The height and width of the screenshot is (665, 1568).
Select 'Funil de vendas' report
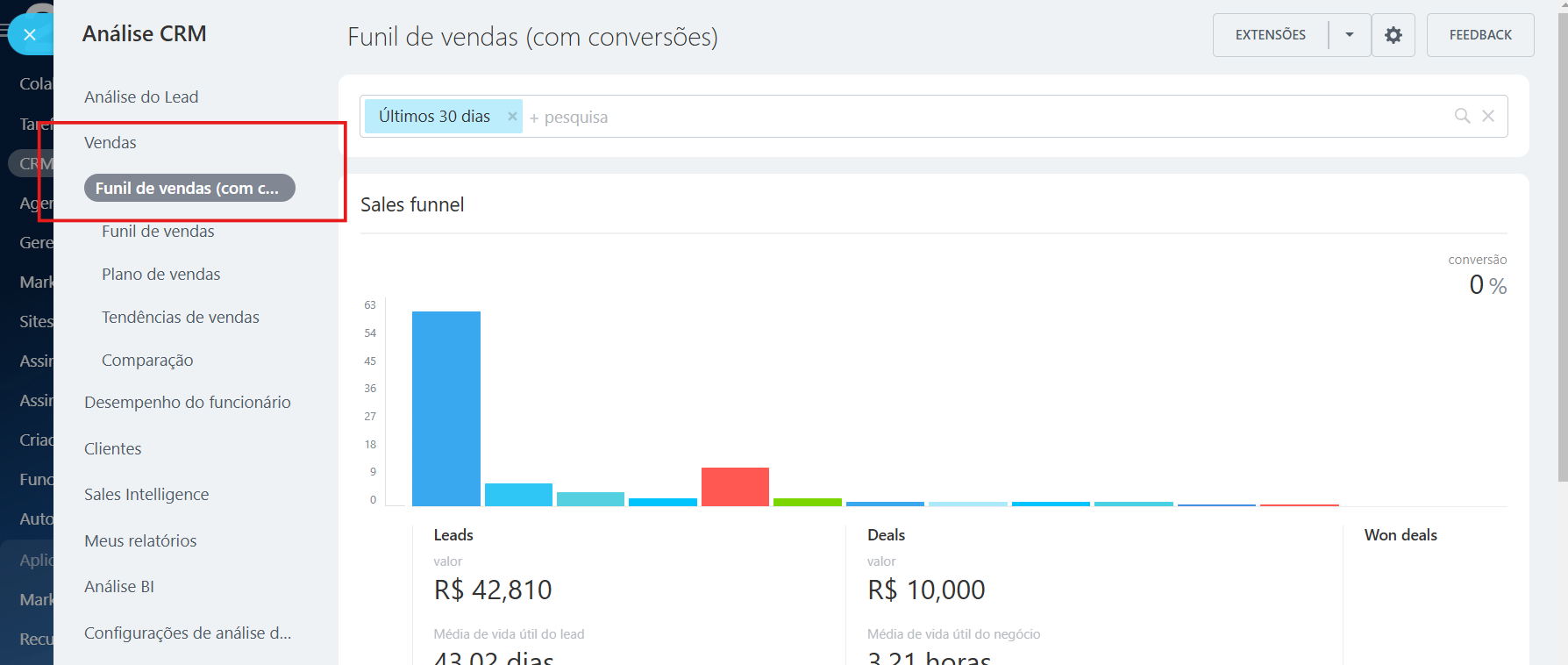[x=158, y=232]
